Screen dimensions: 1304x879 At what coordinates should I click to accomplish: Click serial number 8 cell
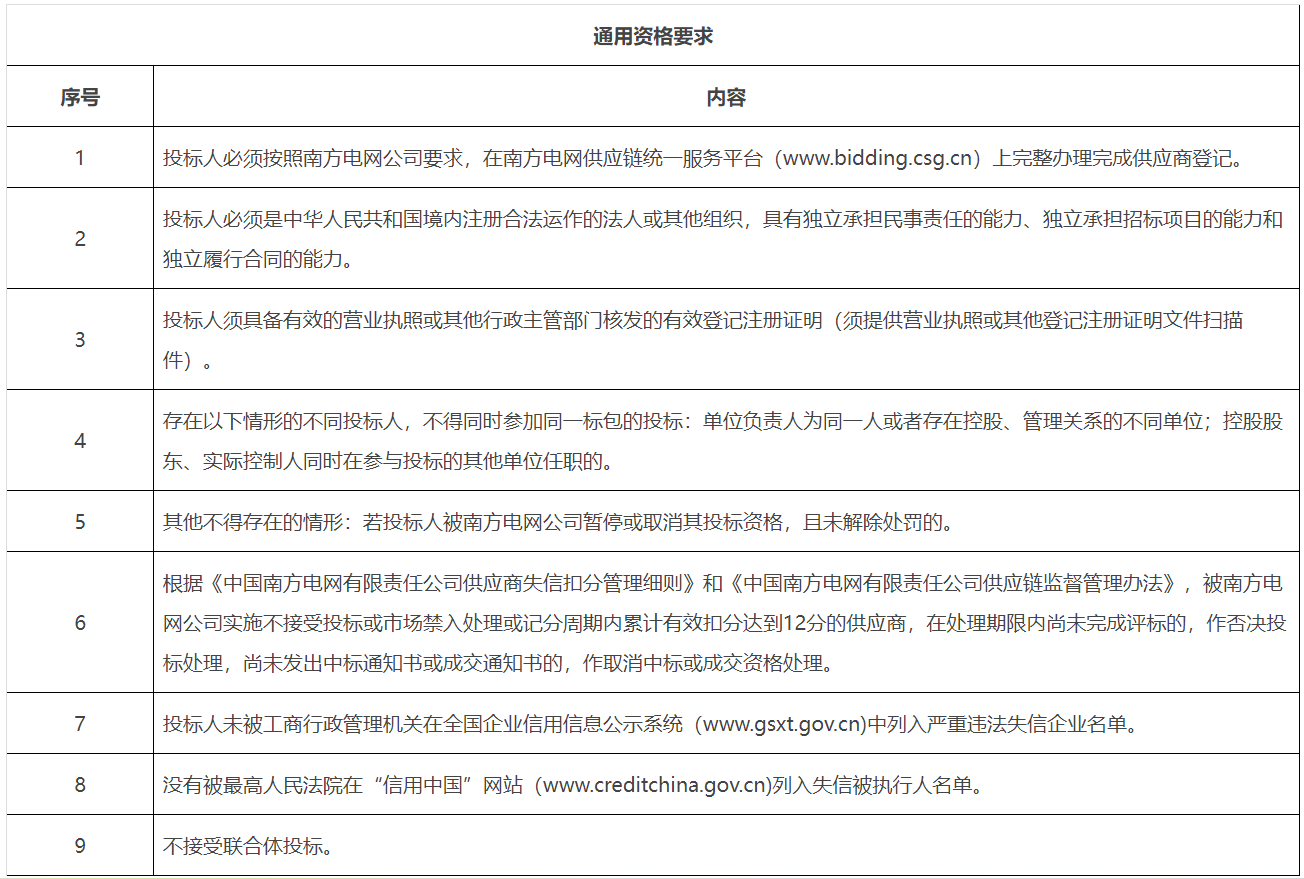[80, 784]
